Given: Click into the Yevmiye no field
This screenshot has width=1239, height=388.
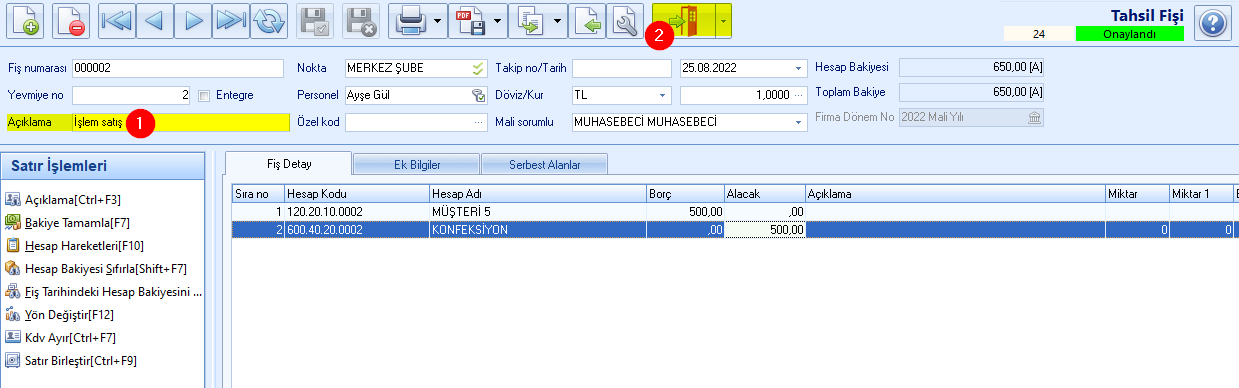Looking at the screenshot, I should [132, 95].
